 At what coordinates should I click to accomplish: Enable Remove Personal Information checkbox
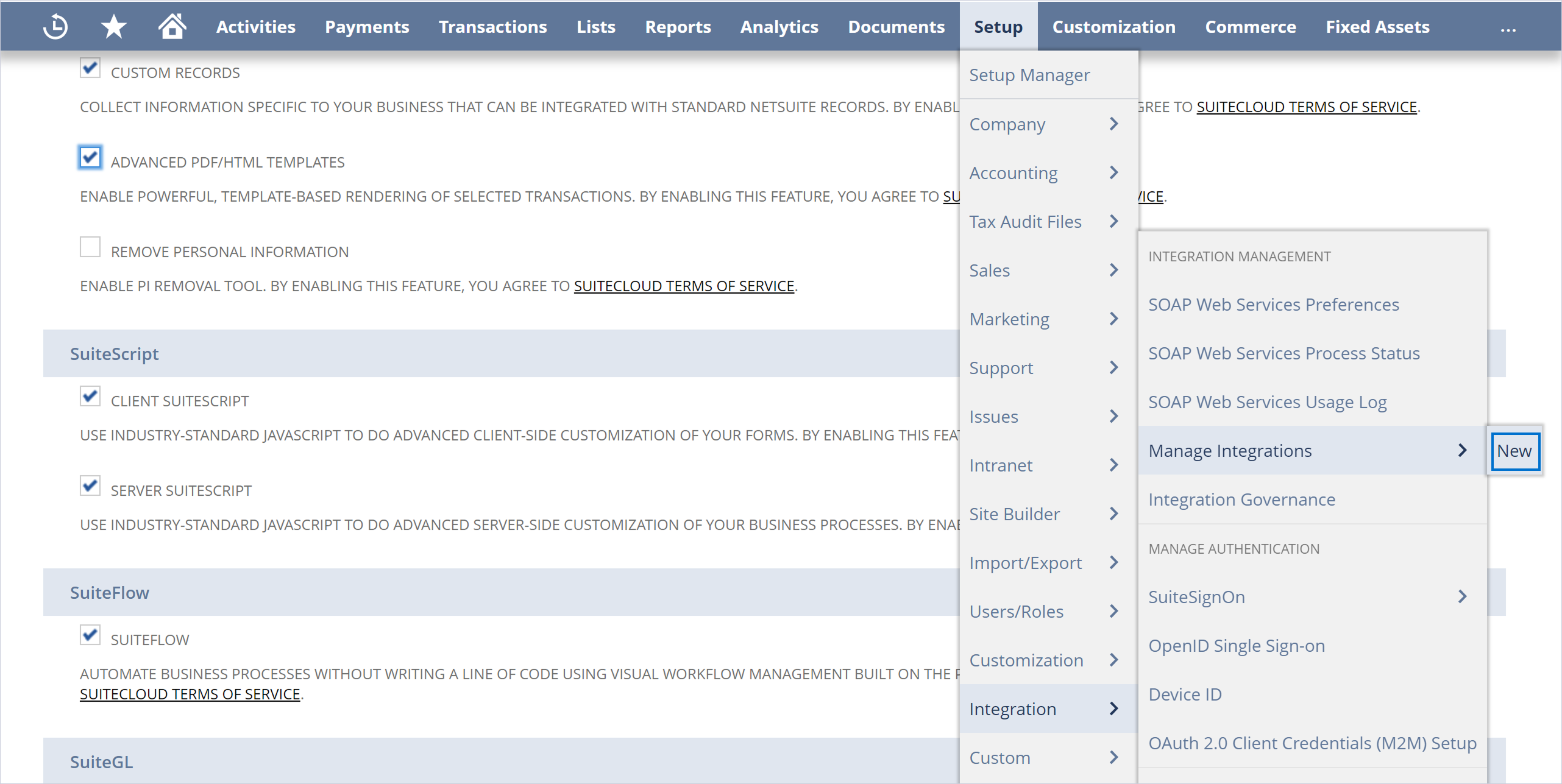click(x=90, y=247)
